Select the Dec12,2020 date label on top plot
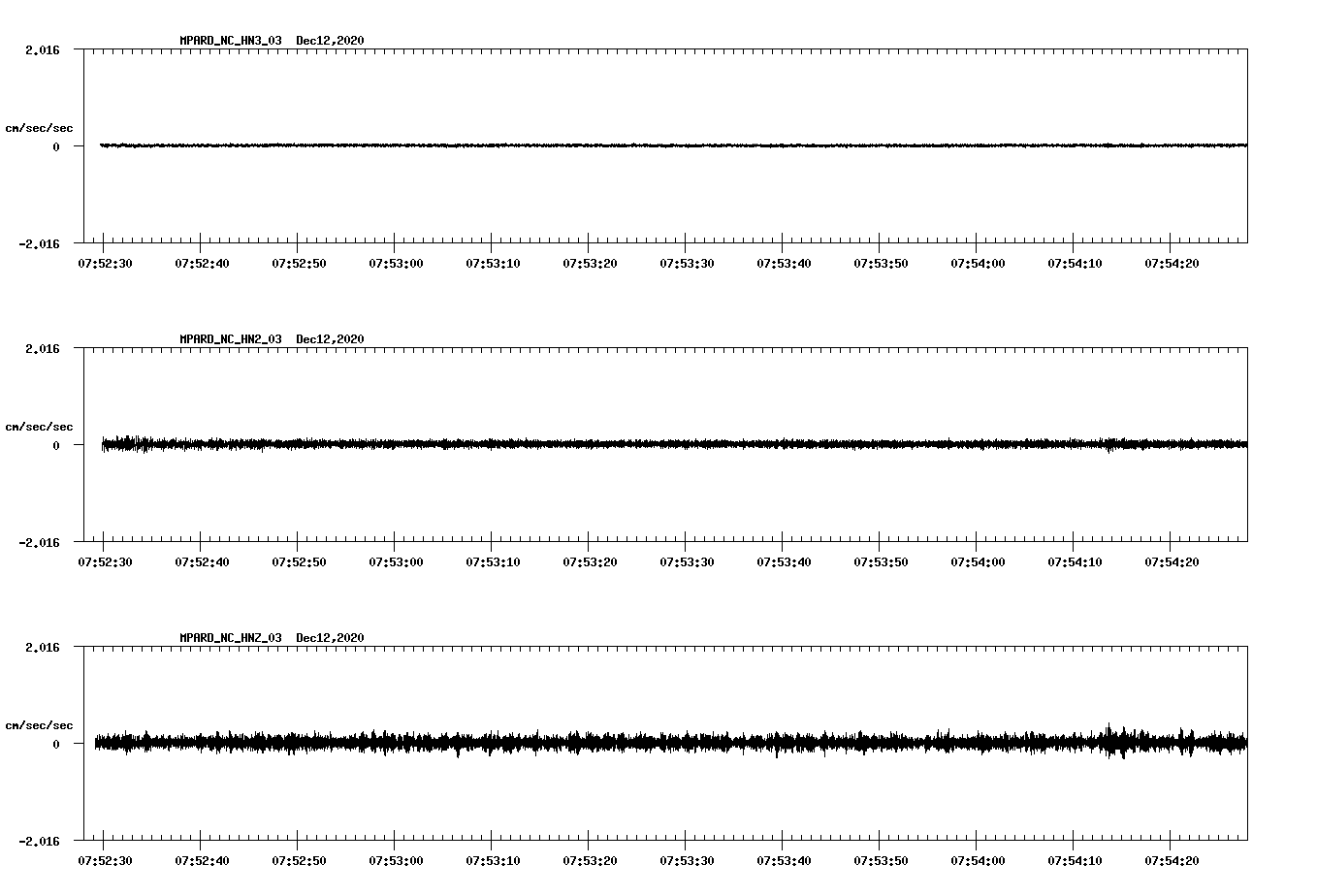 click(x=331, y=40)
